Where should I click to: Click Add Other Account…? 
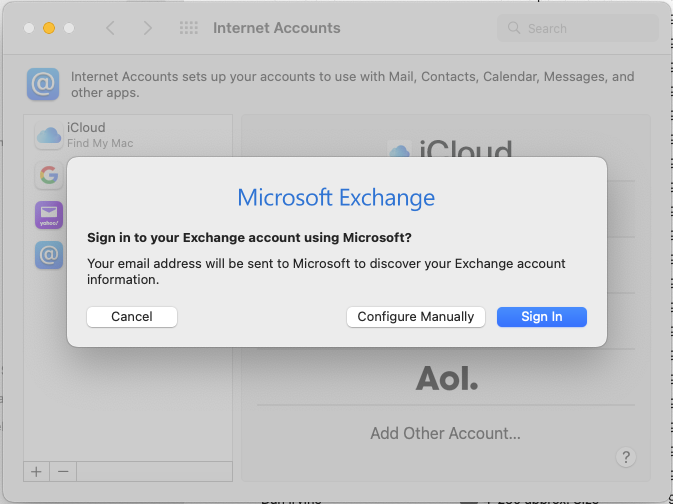click(446, 433)
